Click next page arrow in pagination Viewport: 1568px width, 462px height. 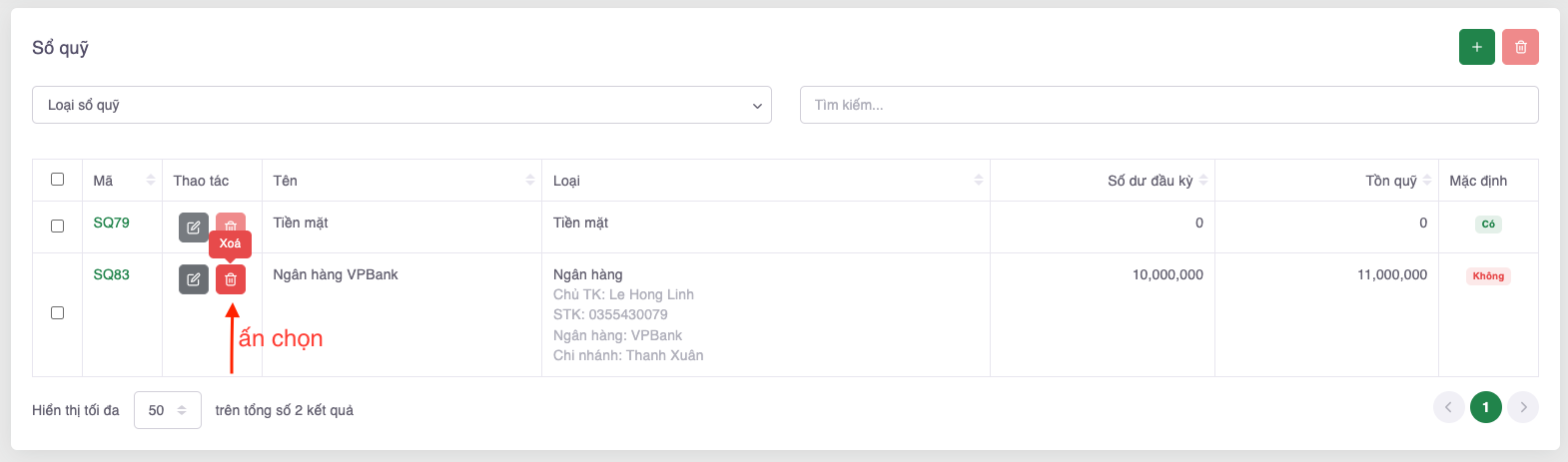coord(1523,407)
